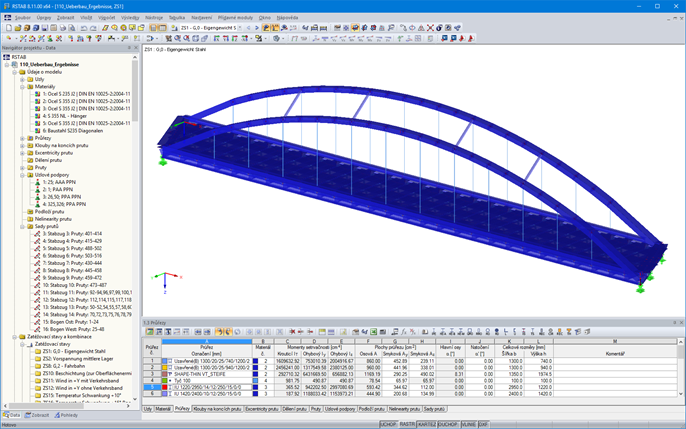Click the green support symbol at left bridge end
The image size is (686, 429).
(163, 161)
